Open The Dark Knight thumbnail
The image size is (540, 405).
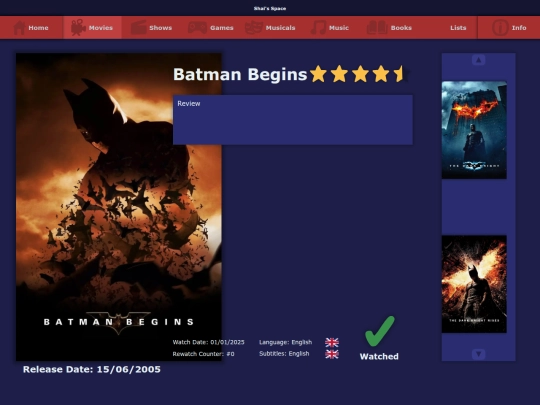click(x=474, y=130)
